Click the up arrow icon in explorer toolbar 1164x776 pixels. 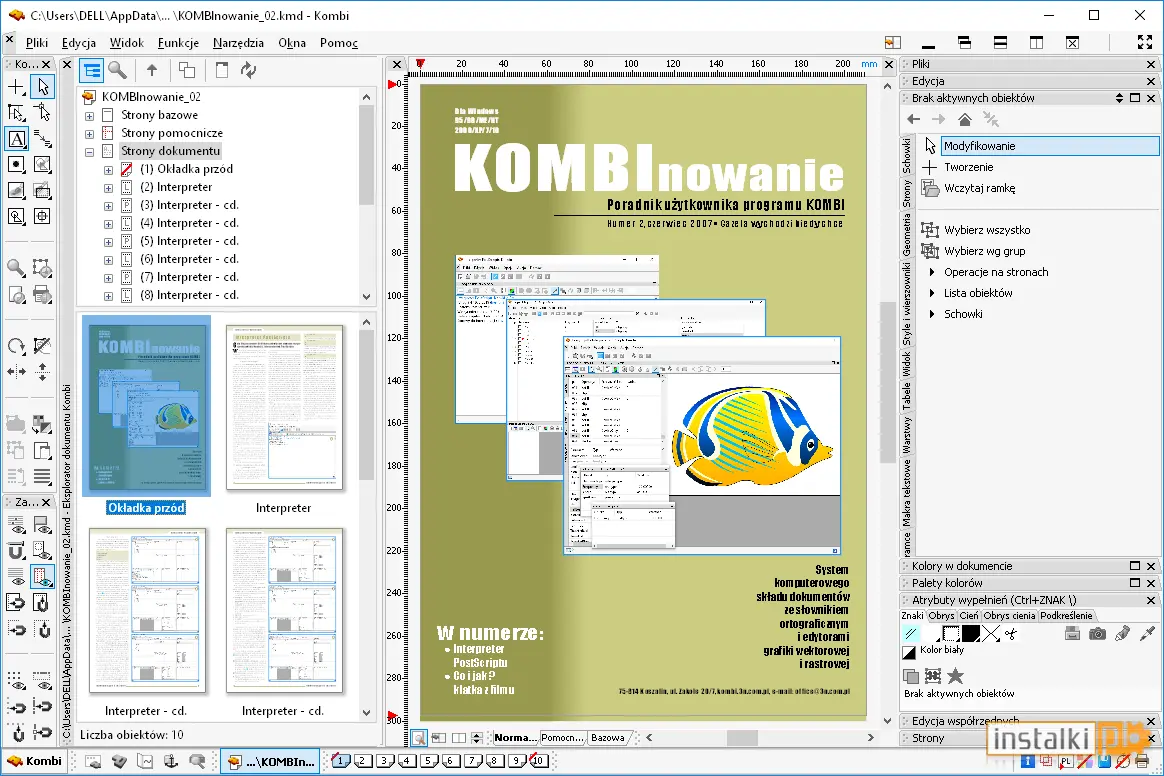152,70
